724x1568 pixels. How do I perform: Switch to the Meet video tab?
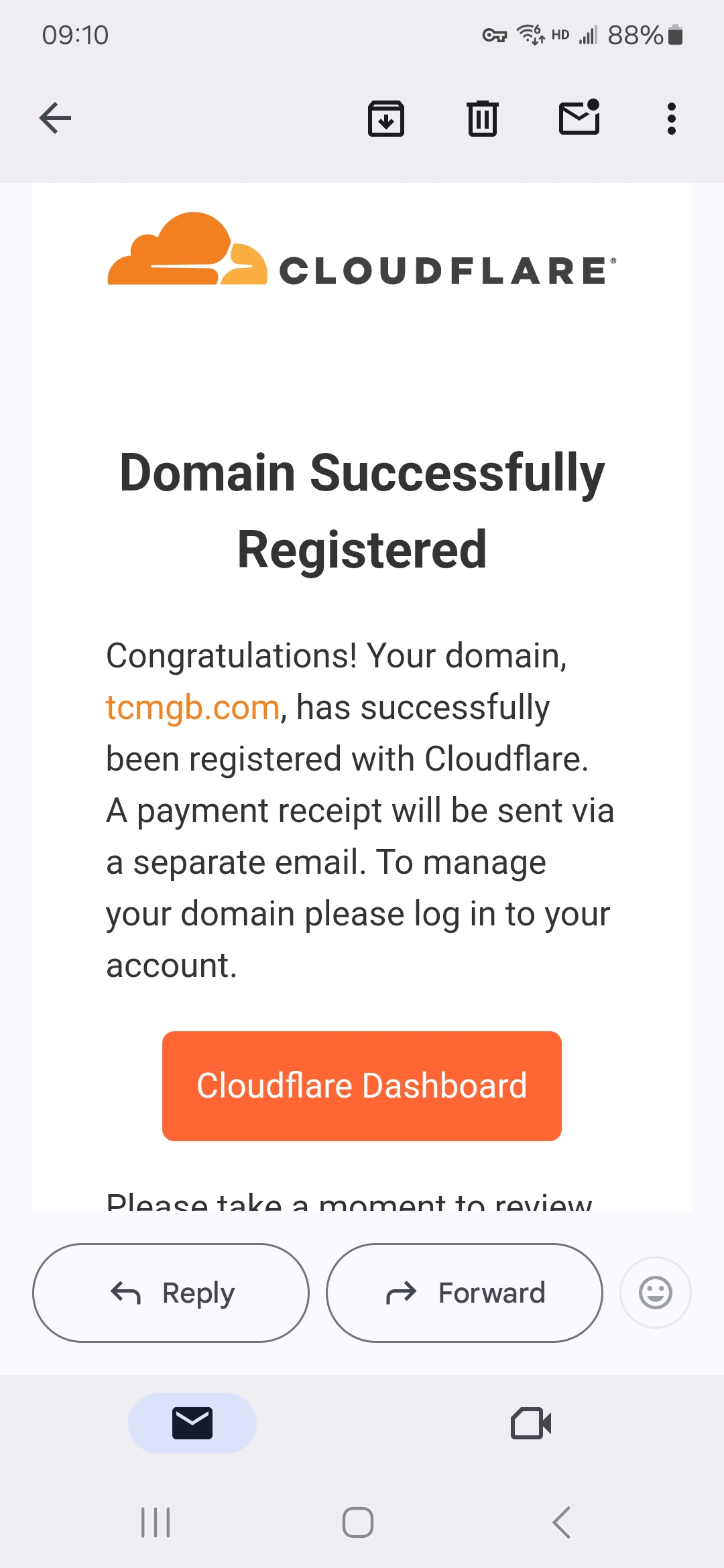click(531, 1423)
